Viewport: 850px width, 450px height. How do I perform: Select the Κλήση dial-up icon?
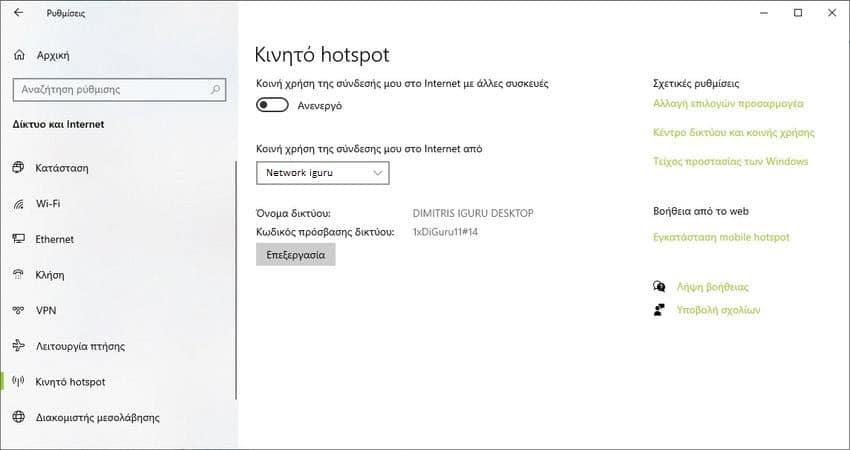tap(18, 274)
